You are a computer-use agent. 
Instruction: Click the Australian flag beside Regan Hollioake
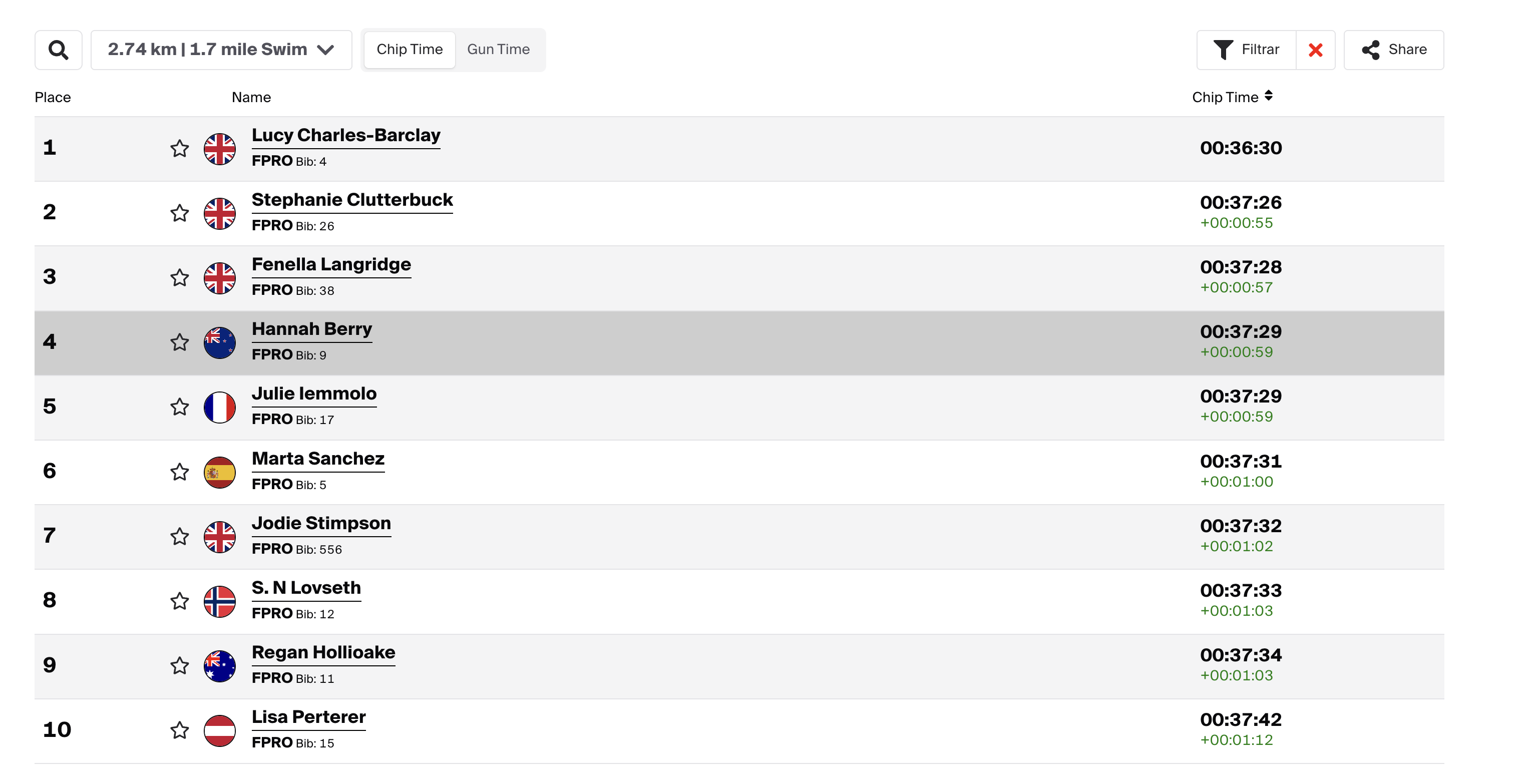[x=219, y=666]
